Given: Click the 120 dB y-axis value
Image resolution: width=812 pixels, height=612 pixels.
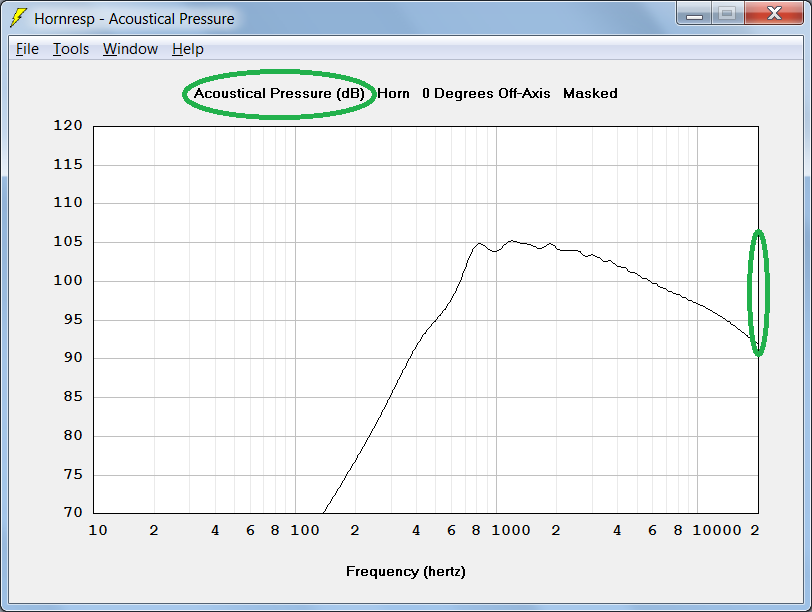Looking at the screenshot, I should [68, 126].
